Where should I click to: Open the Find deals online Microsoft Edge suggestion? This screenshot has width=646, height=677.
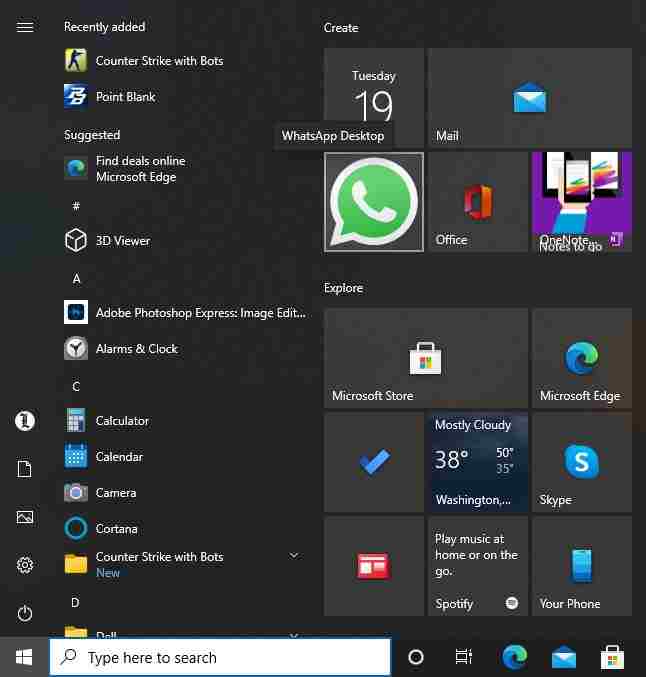pyautogui.click(x=184, y=169)
